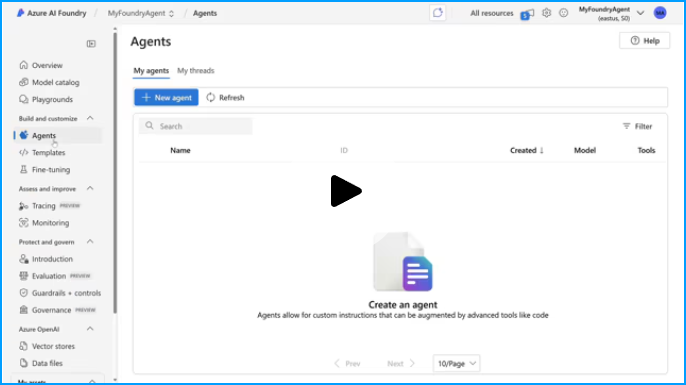Click the Model column header
Screen dimensions: 686x385
pos(585,150)
